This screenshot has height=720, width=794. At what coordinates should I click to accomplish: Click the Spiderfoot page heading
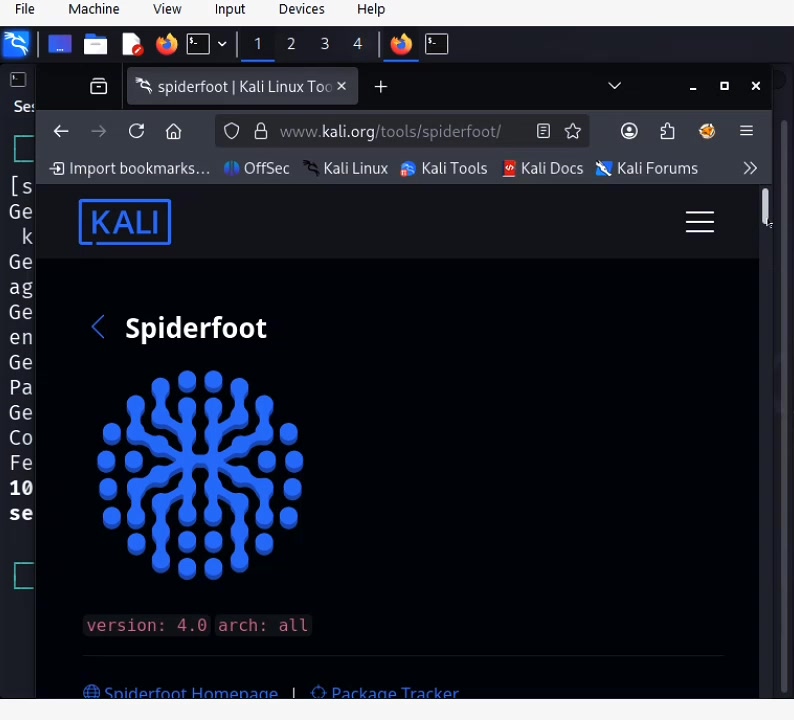tap(196, 329)
